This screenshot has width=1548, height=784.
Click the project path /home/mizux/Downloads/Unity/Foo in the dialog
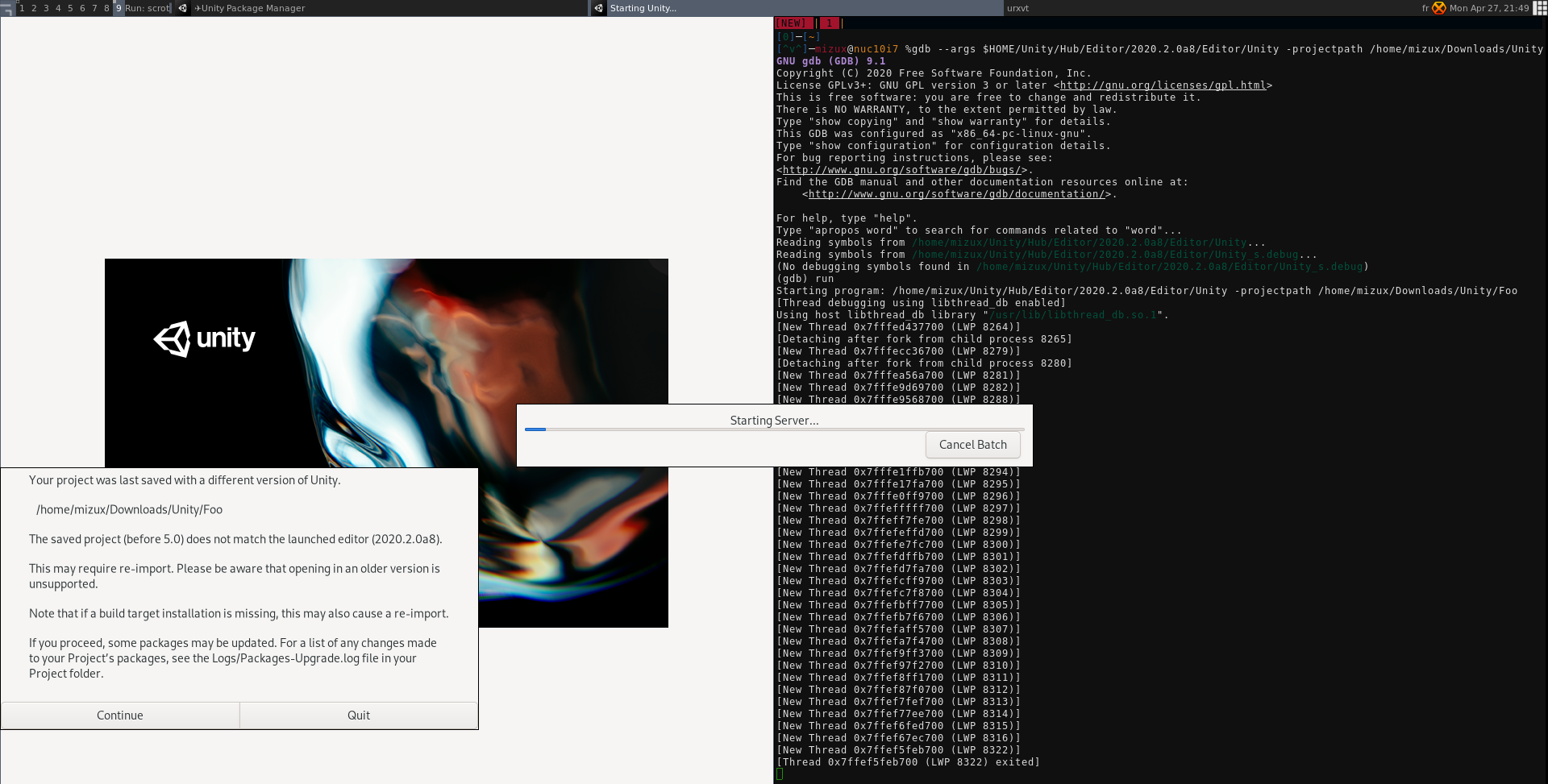pyautogui.click(x=129, y=510)
